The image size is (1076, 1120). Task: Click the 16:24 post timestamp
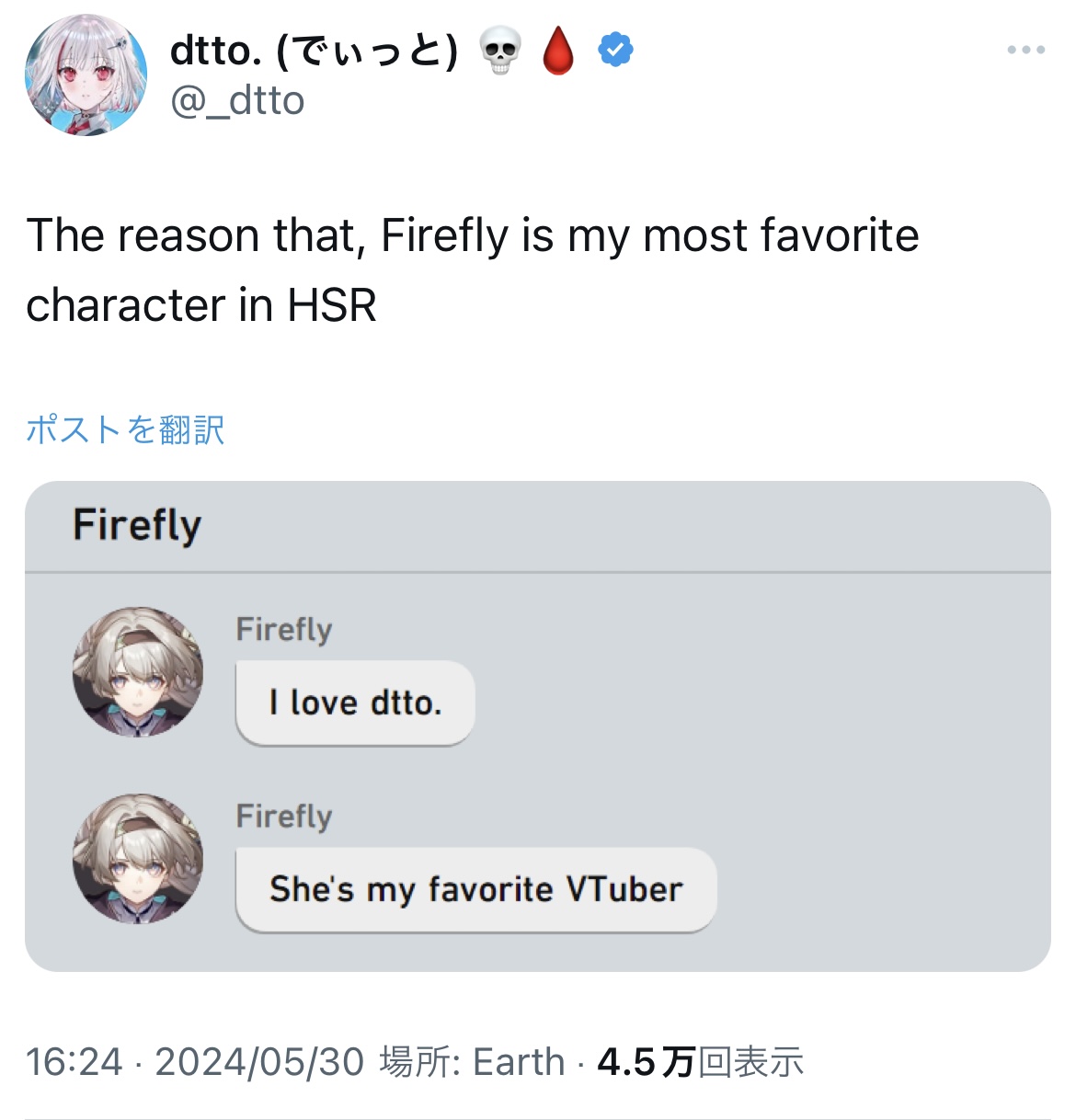tap(74, 1062)
